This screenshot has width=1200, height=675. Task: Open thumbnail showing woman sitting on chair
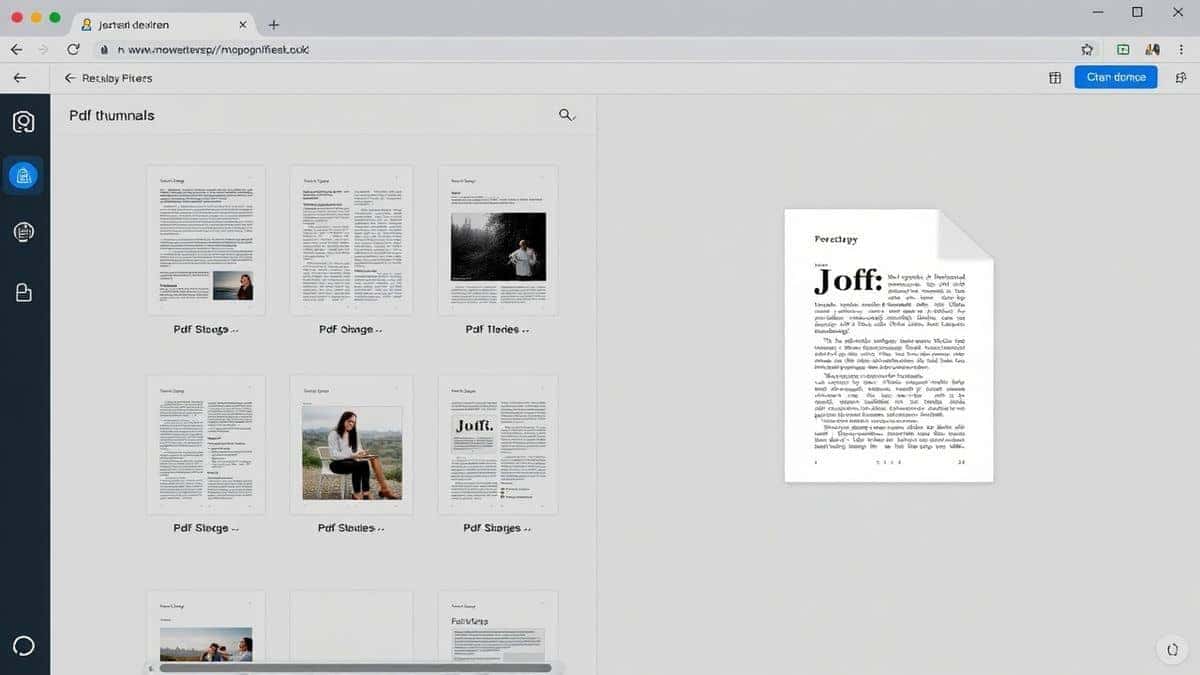(351, 445)
